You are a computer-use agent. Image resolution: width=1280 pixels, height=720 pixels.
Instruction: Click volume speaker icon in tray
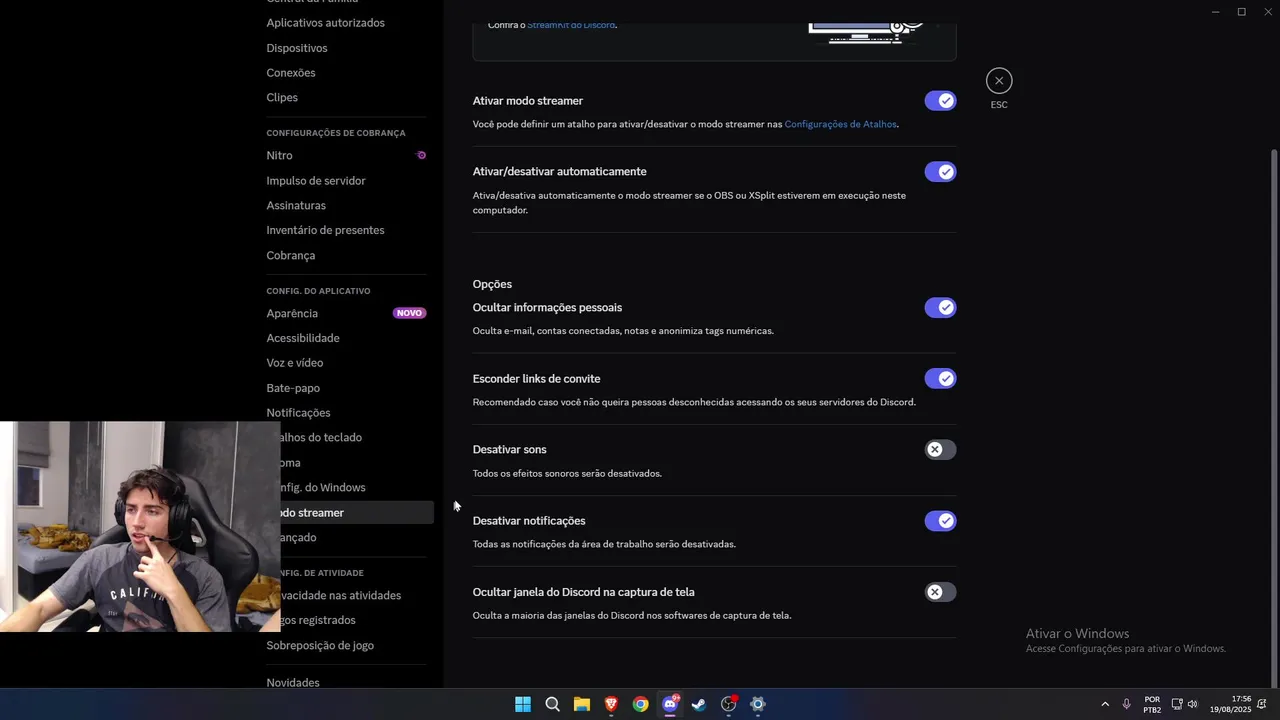pos(1192,704)
